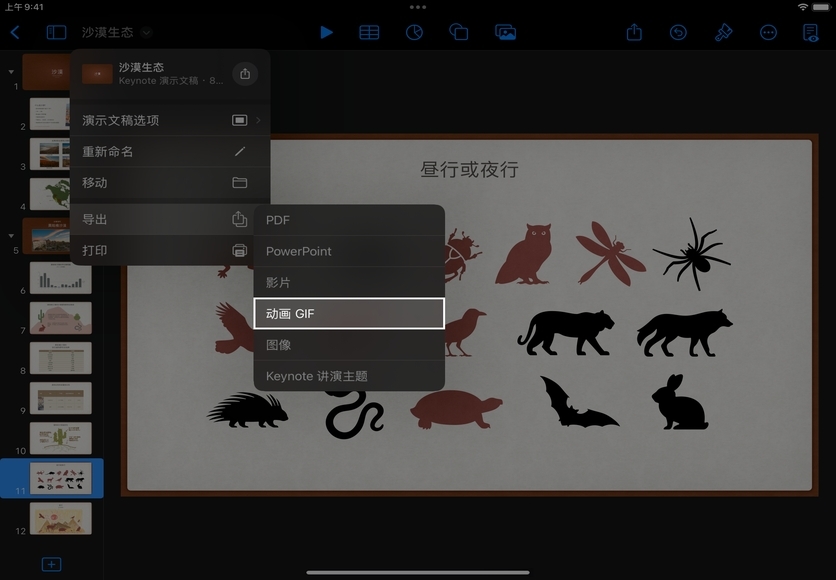The image size is (836, 580).
Task: Open the format paintbrush panel
Action: pyautogui.click(x=724, y=32)
